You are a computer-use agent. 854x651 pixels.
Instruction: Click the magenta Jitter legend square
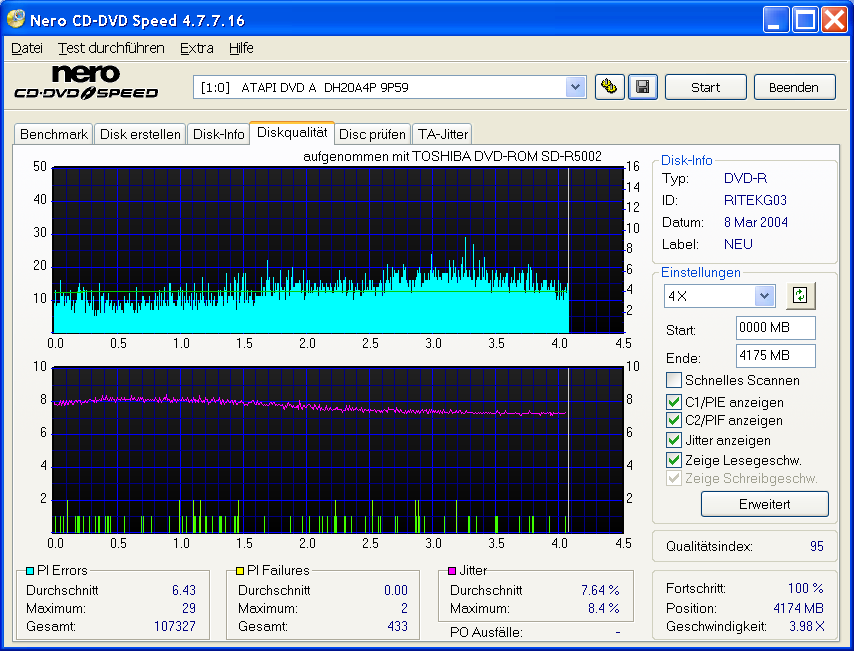[452, 571]
